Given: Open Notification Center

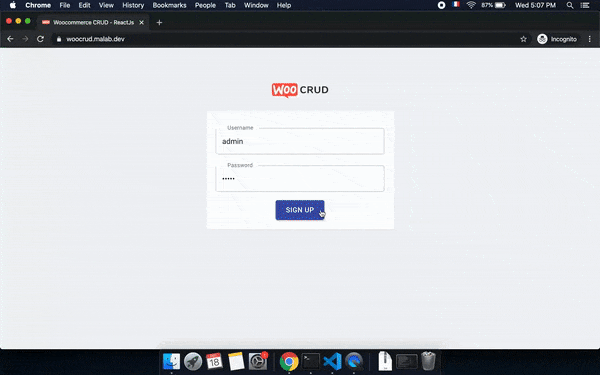Looking at the screenshot, I should pyautogui.click(x=585, y=5).
